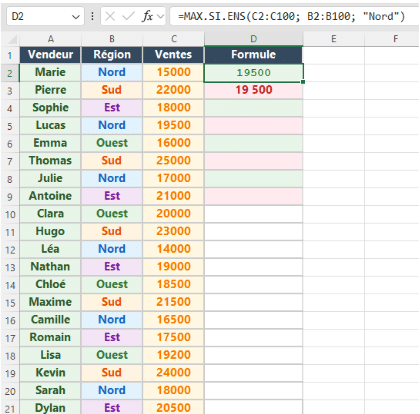420x414 pixels.
Task: Select row 20 header
Action: (10, 391)
